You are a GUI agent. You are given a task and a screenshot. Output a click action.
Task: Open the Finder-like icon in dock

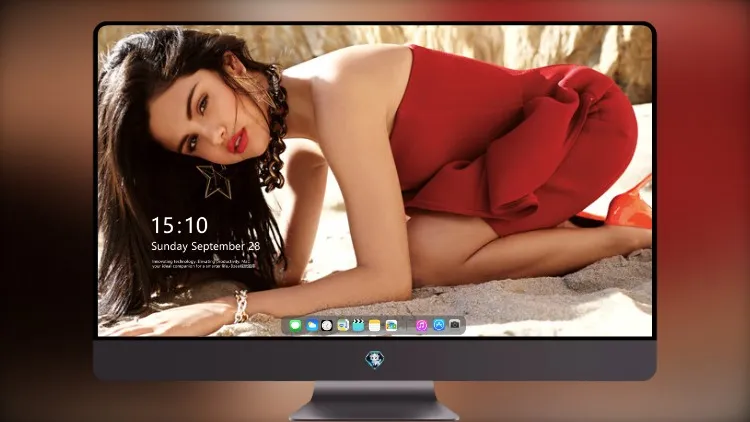tap(342, 325)
